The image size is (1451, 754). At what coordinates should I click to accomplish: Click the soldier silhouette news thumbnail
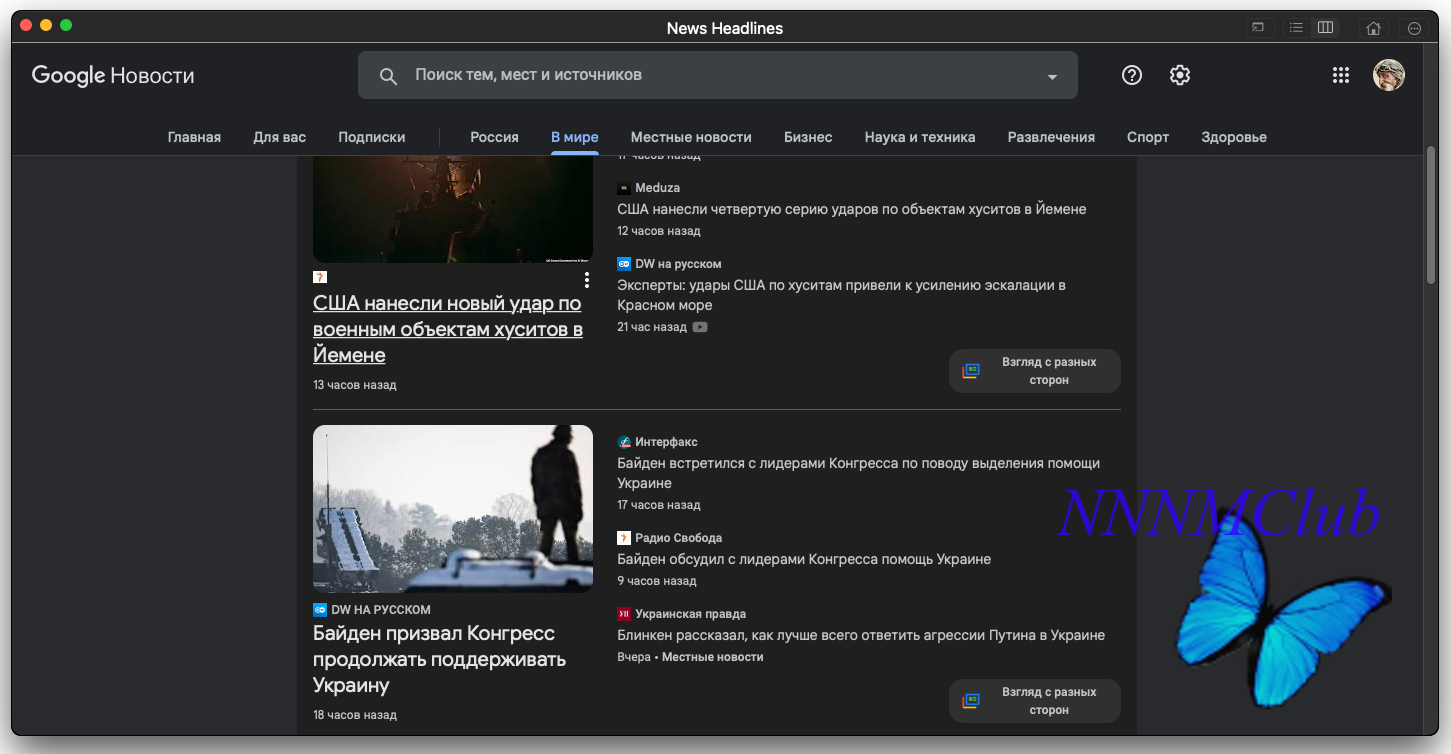[453, 509]
